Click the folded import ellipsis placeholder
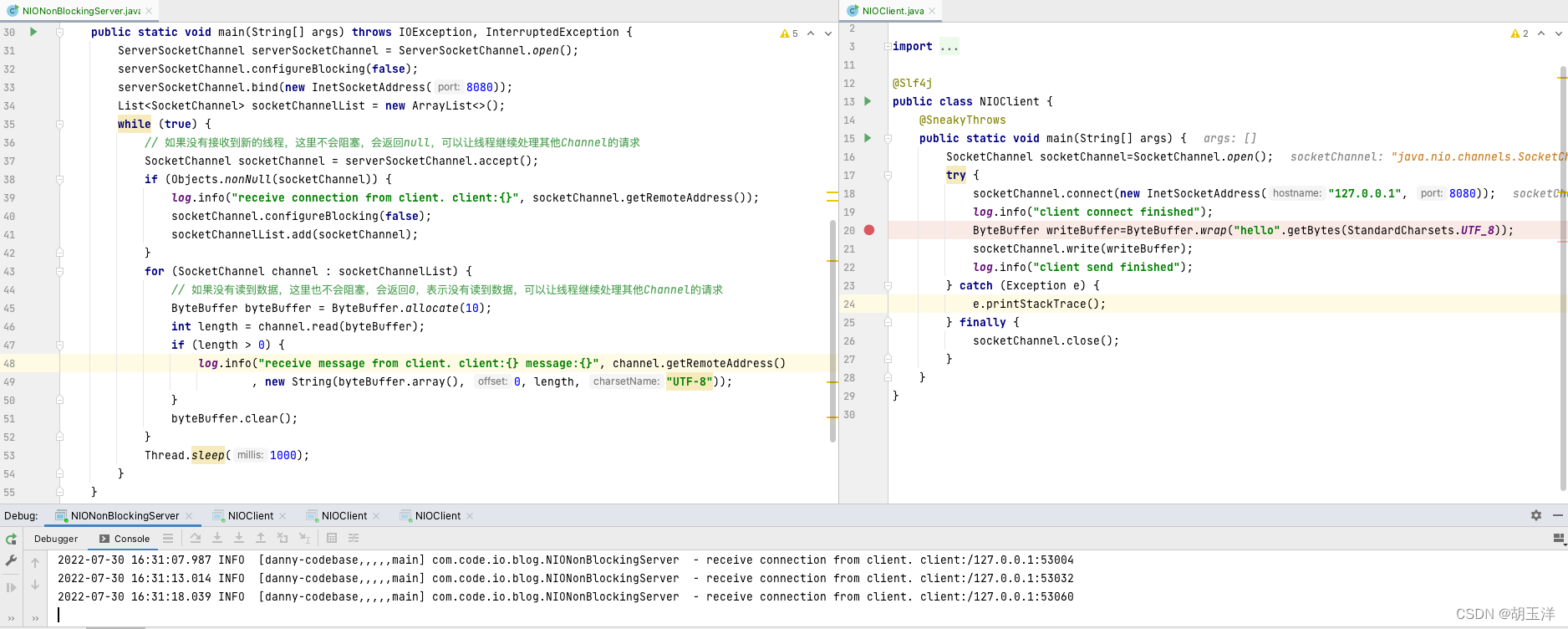Screen dimensions: 1568x629 pos(949,47)
